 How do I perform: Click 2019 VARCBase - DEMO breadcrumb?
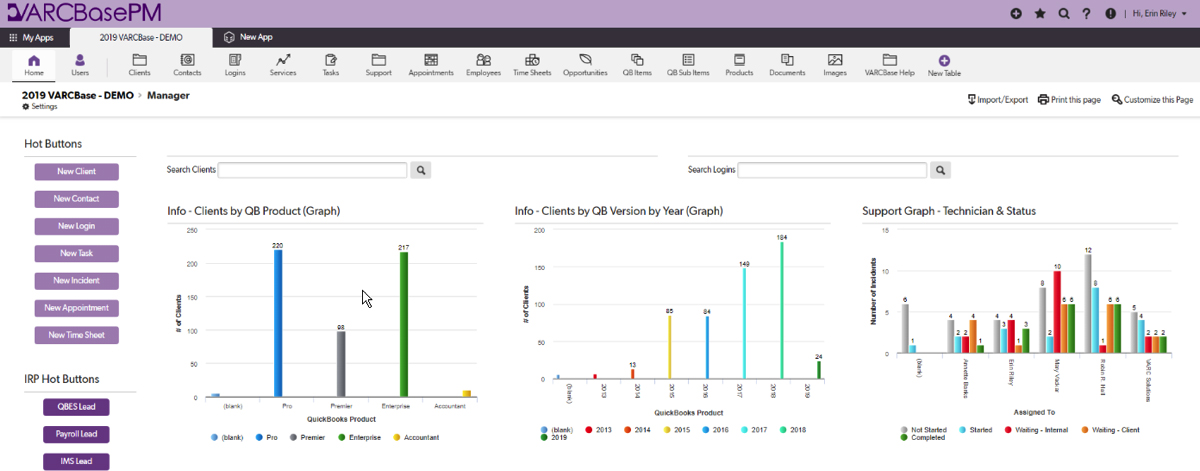click(x=78, y=95)
